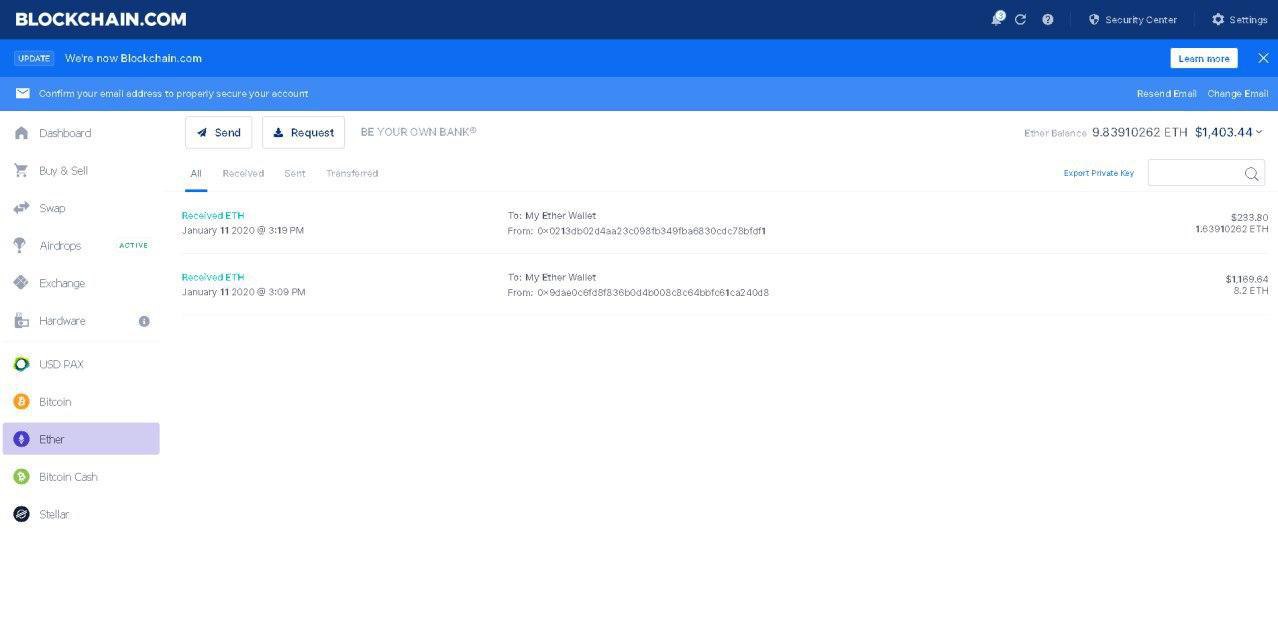1278x624 pixels.
Task: Click the 8.2 ETH amount
Action: pyautogui.click(x=1251, y=290)
